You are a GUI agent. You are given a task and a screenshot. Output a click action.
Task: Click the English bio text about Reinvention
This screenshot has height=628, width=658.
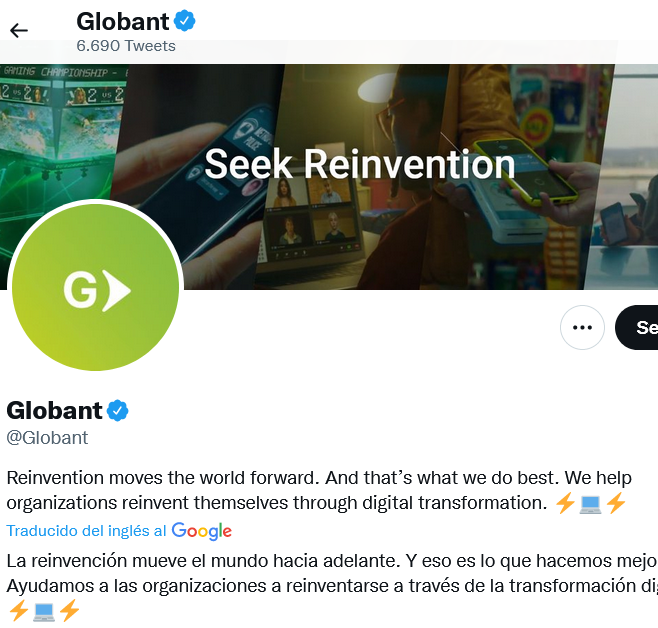pyautogui.click(x=319, y=490)
